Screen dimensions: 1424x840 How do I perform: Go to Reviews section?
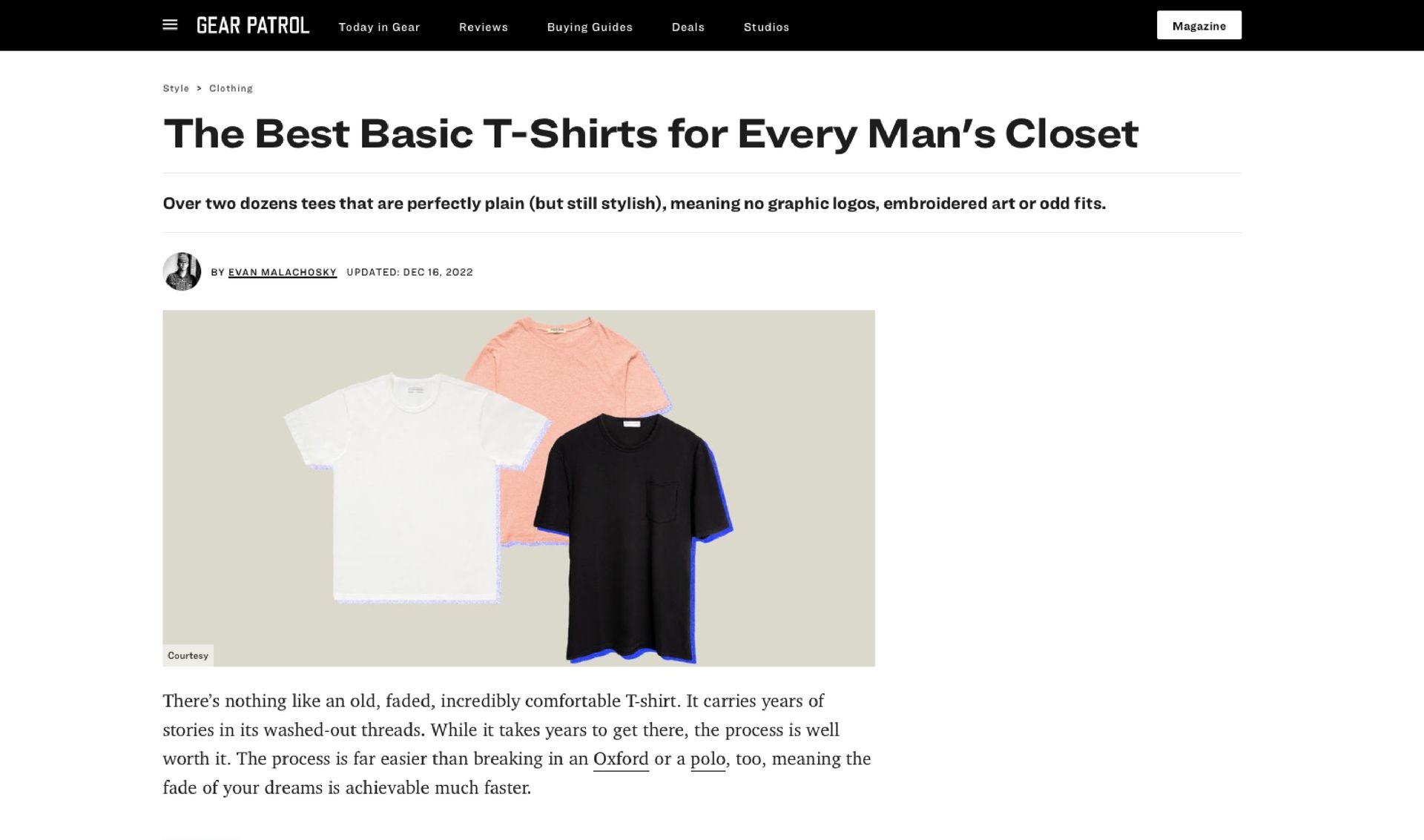484,27
